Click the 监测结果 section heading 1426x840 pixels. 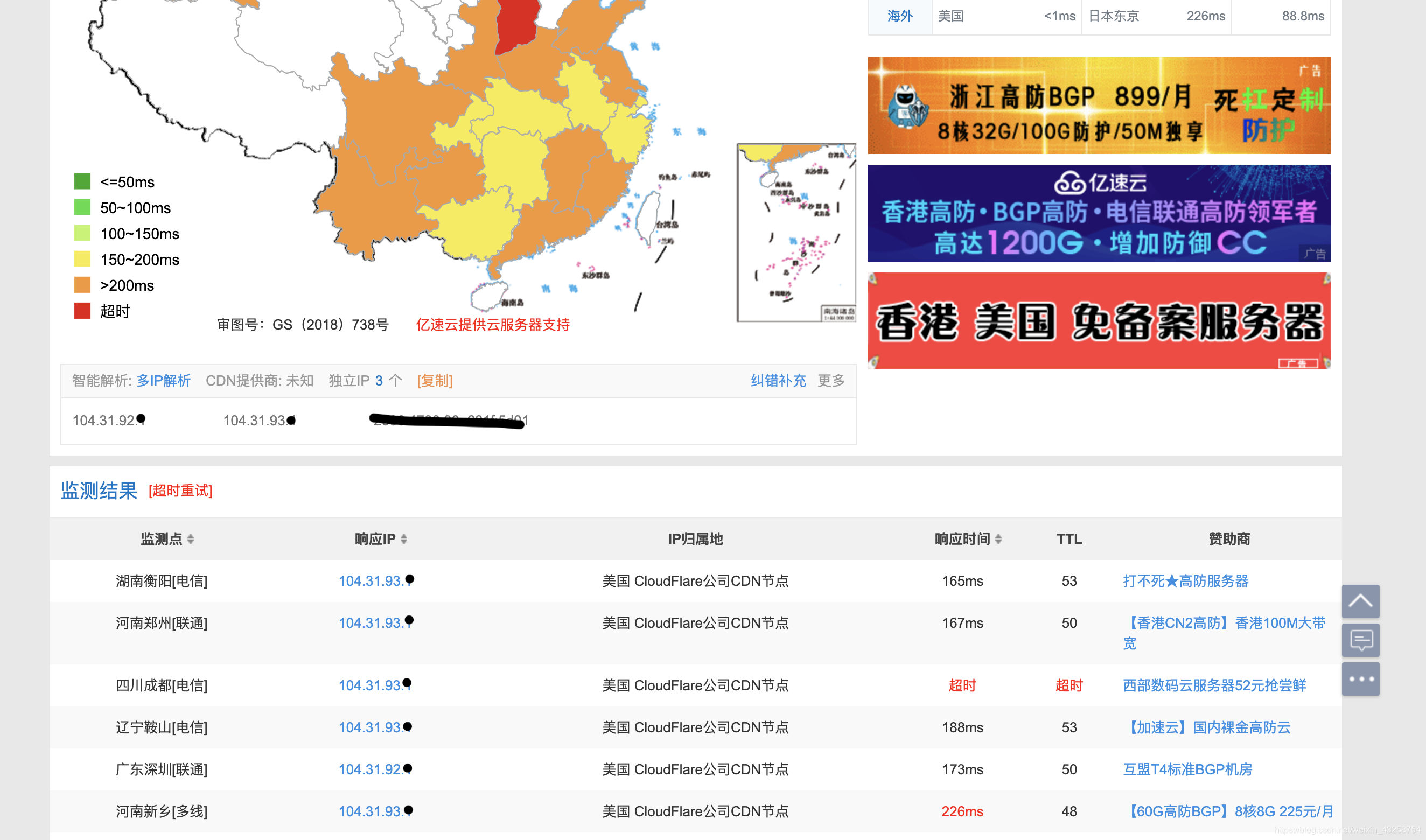(x=99, y=490)
